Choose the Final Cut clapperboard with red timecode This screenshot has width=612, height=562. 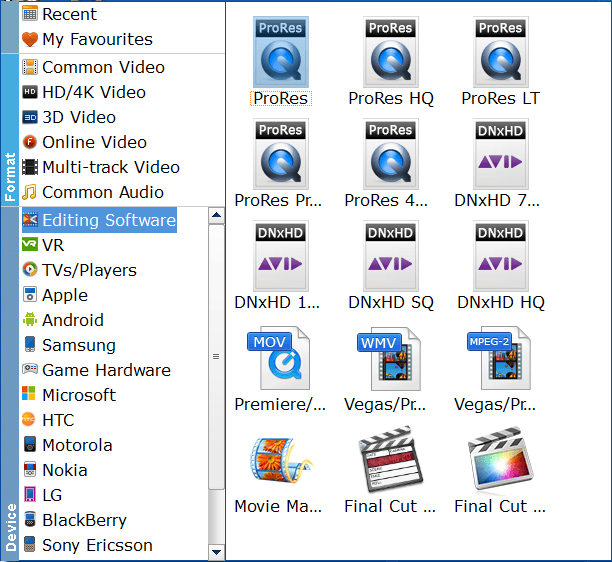[x=391, y=459]
